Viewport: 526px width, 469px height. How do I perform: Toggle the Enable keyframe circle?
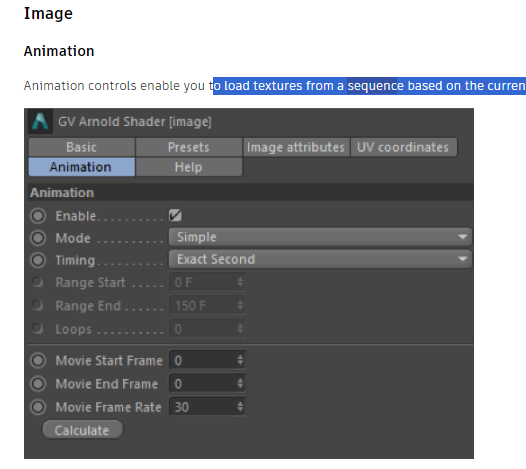click(x=38, y=216)
